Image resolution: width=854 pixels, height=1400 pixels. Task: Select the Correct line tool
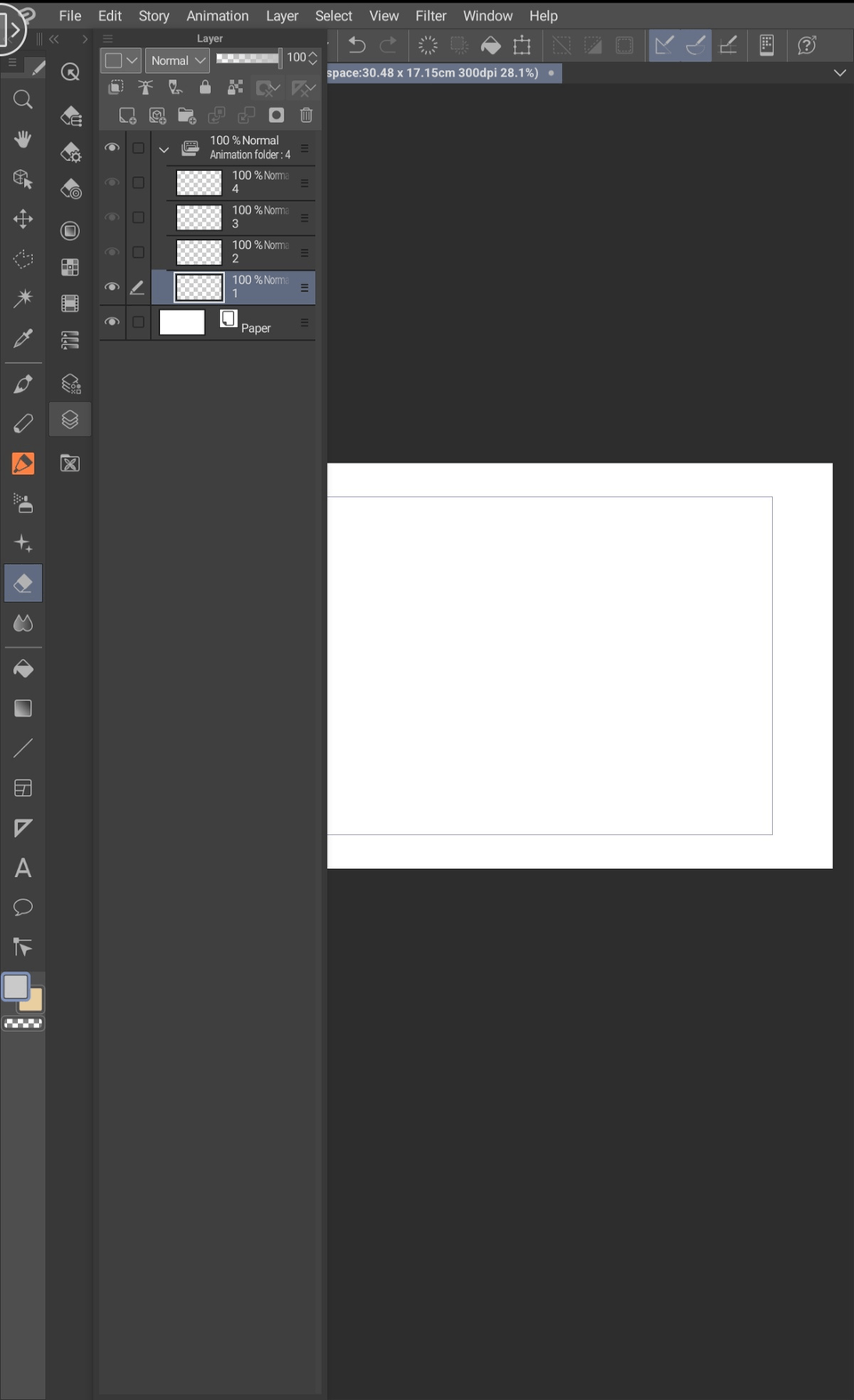click(x=23, y=947)
